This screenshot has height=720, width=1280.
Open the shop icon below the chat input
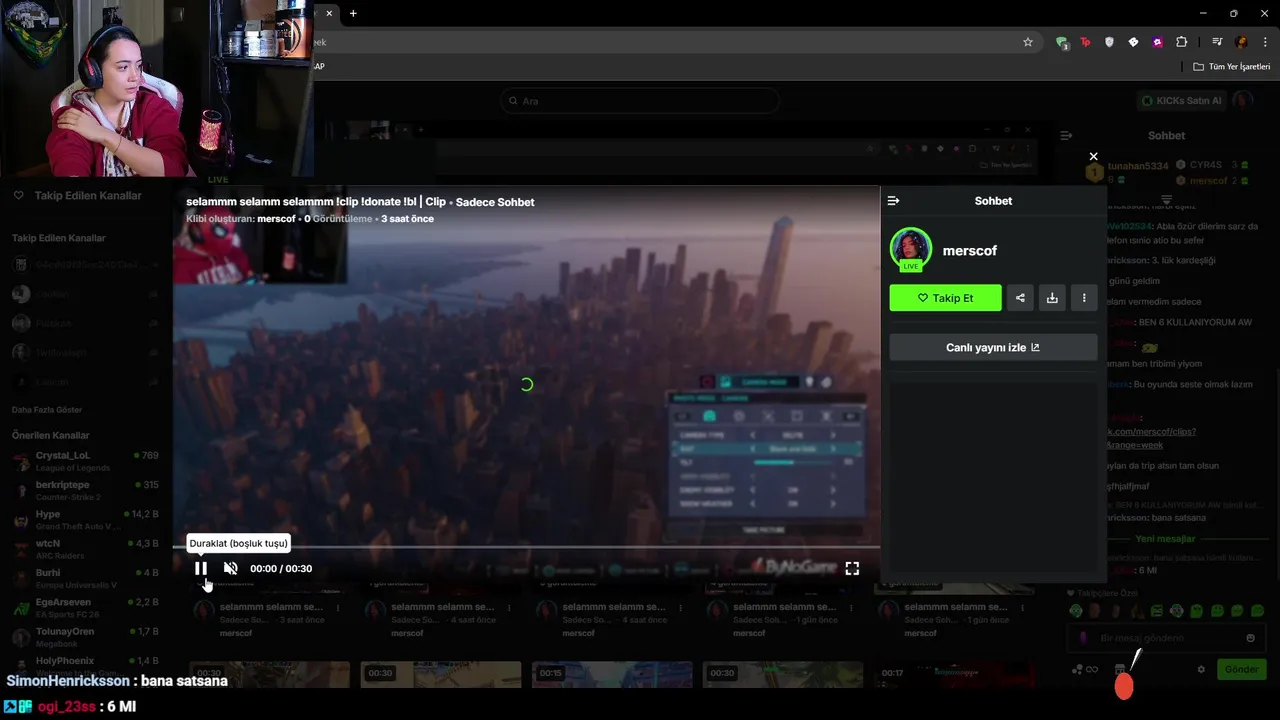tap(1120, 669)
